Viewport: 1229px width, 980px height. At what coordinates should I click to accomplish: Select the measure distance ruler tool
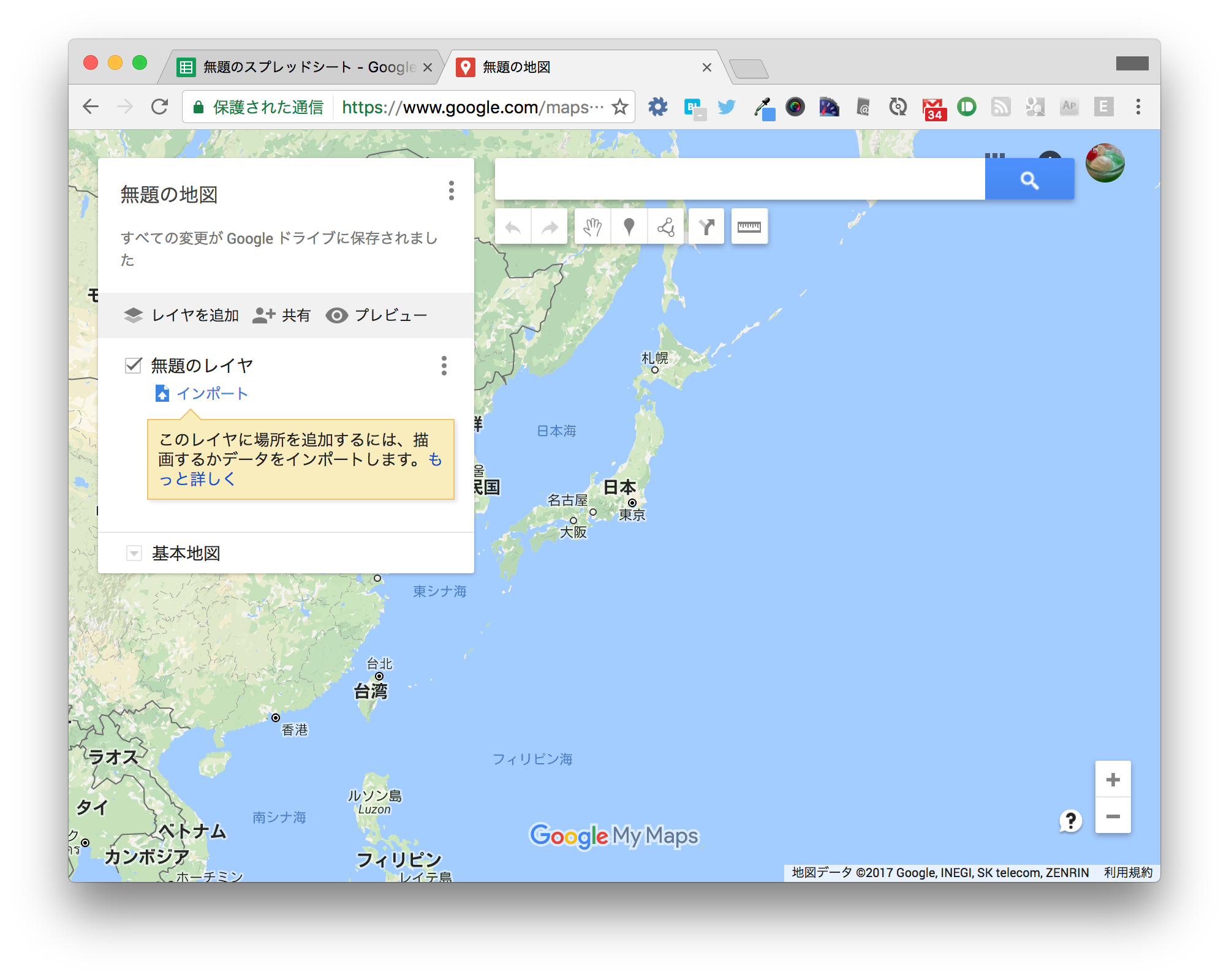[749, 227]
